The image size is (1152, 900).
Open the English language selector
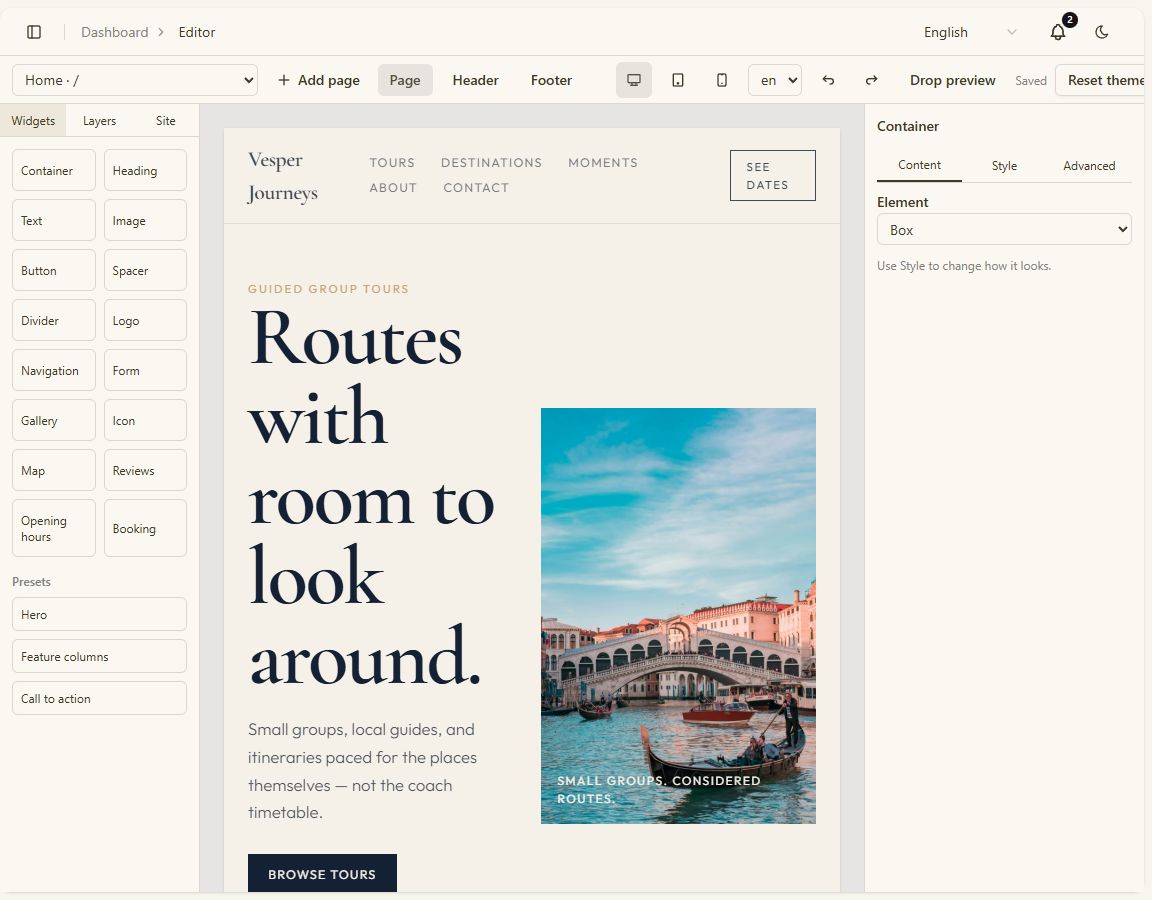[x=969, y=32]
